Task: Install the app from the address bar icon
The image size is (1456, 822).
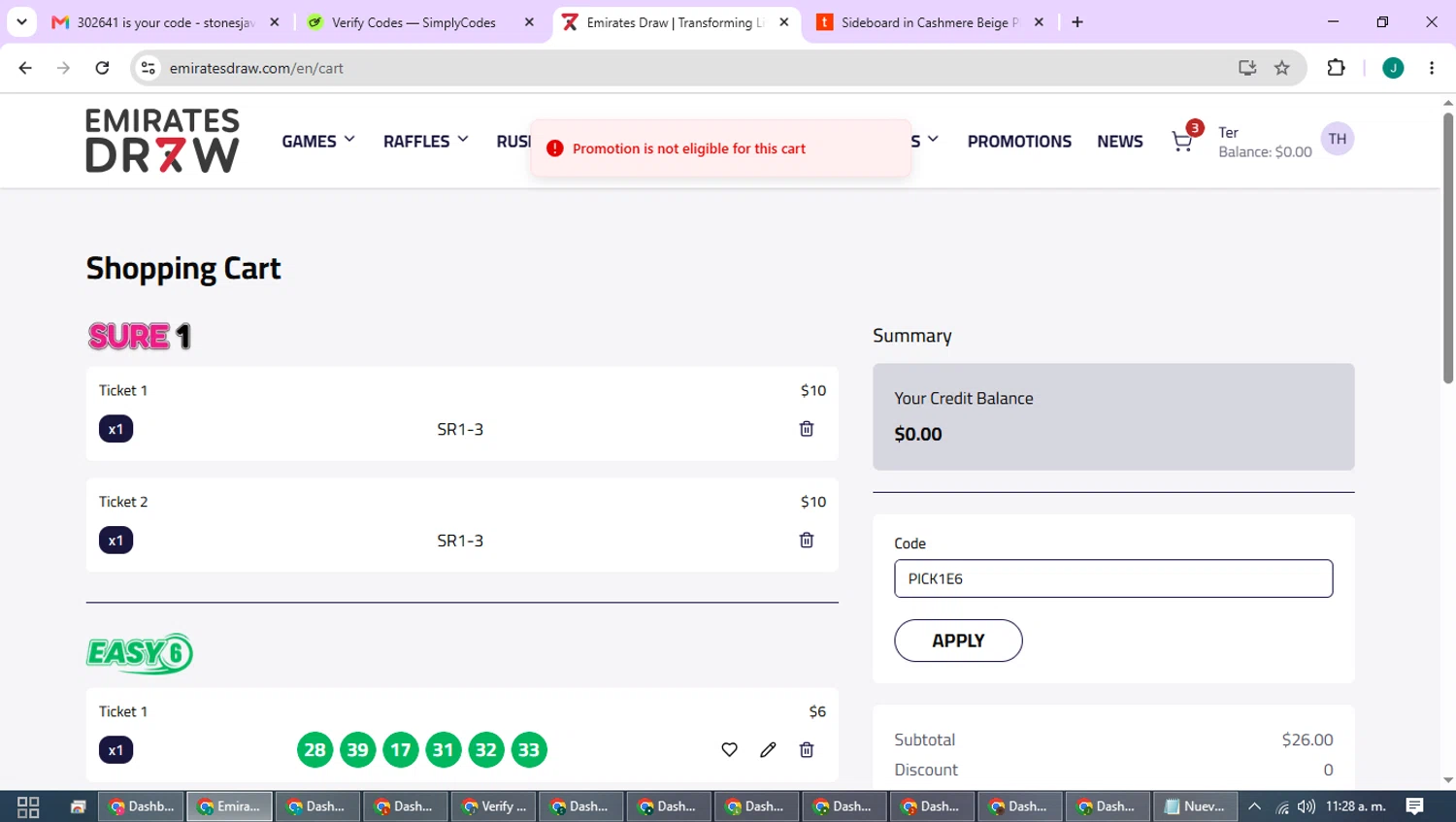Action: [x=1247, y=68]
